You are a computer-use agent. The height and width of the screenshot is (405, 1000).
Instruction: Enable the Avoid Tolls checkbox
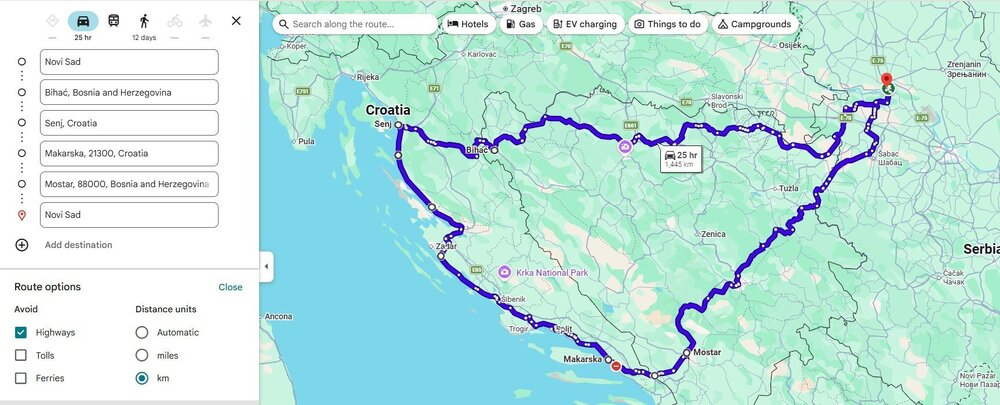tap(21, 355)
